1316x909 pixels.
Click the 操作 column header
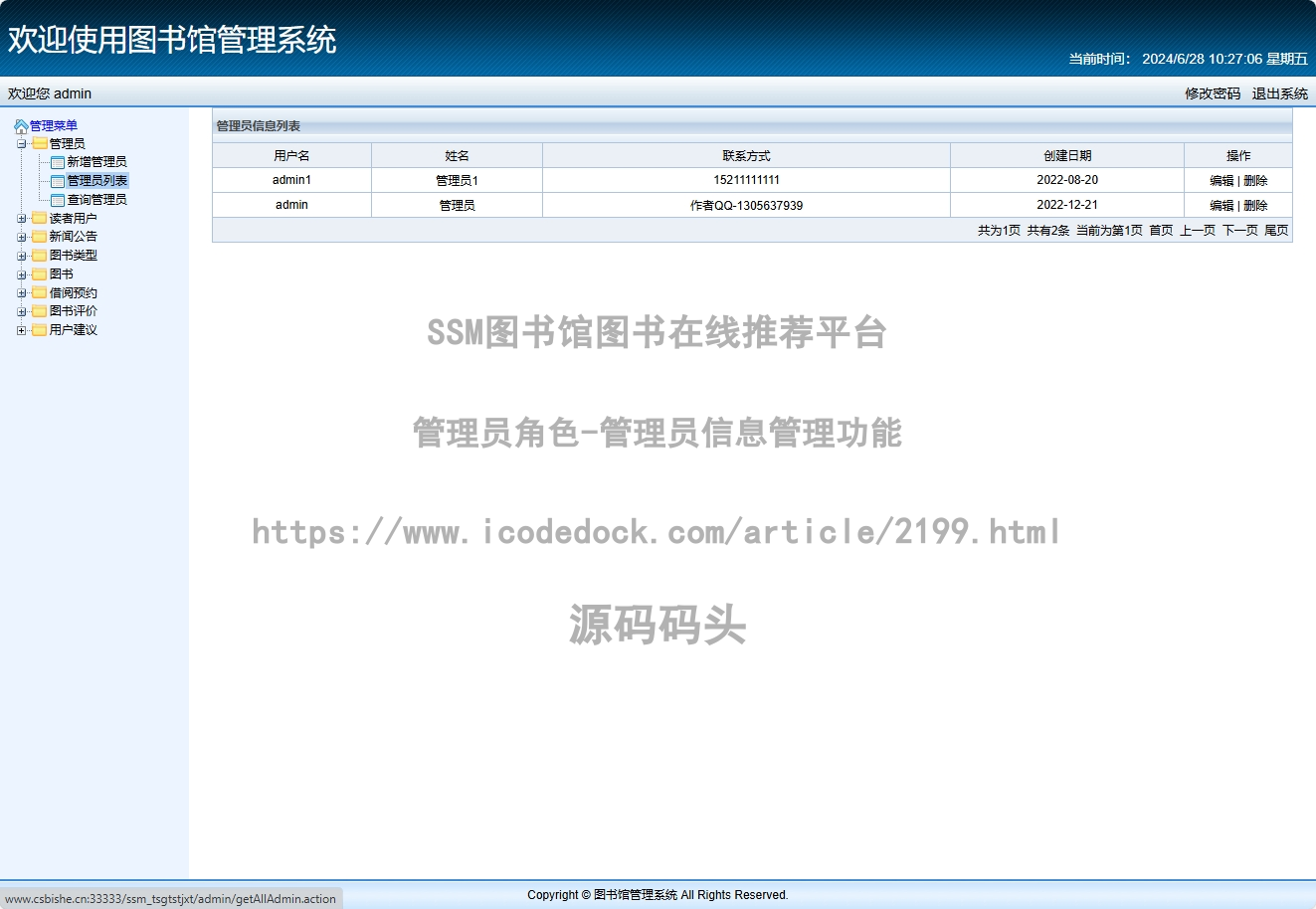[1238, 156]
